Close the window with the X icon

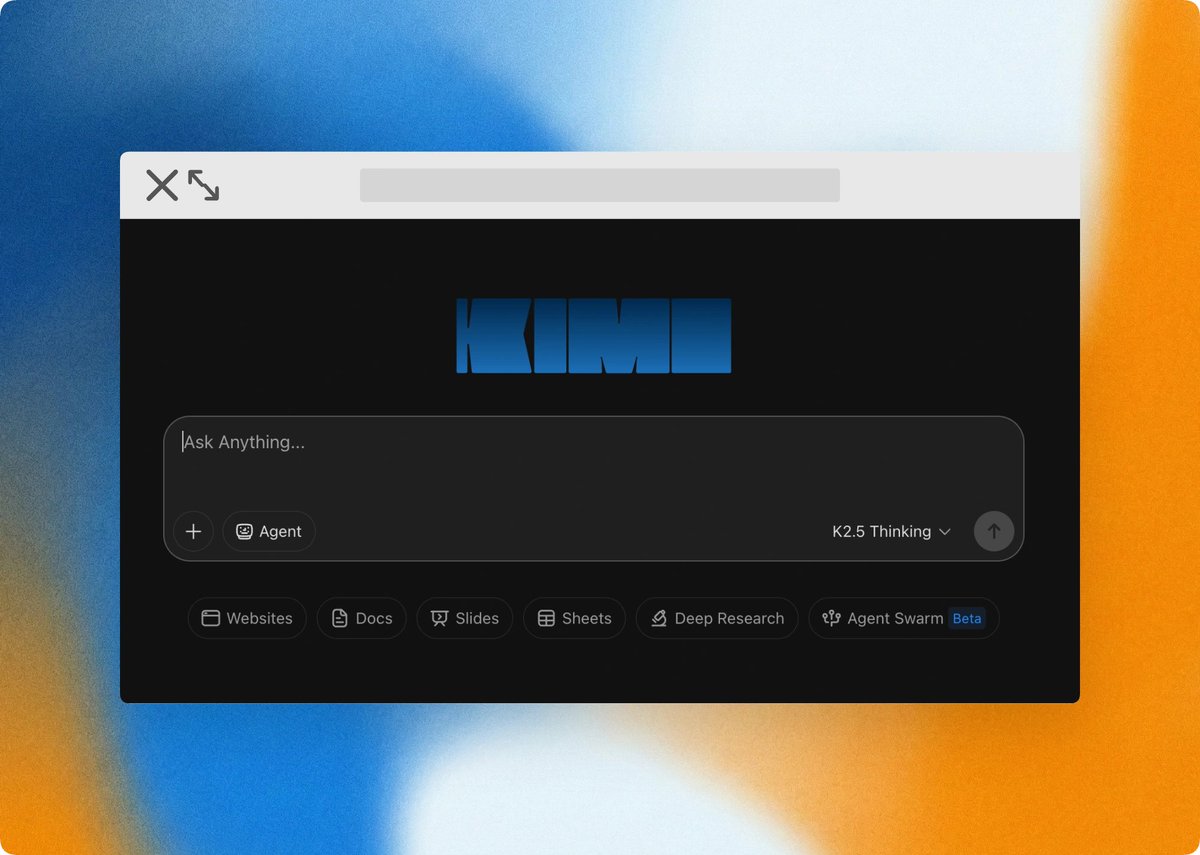(162, 185)
